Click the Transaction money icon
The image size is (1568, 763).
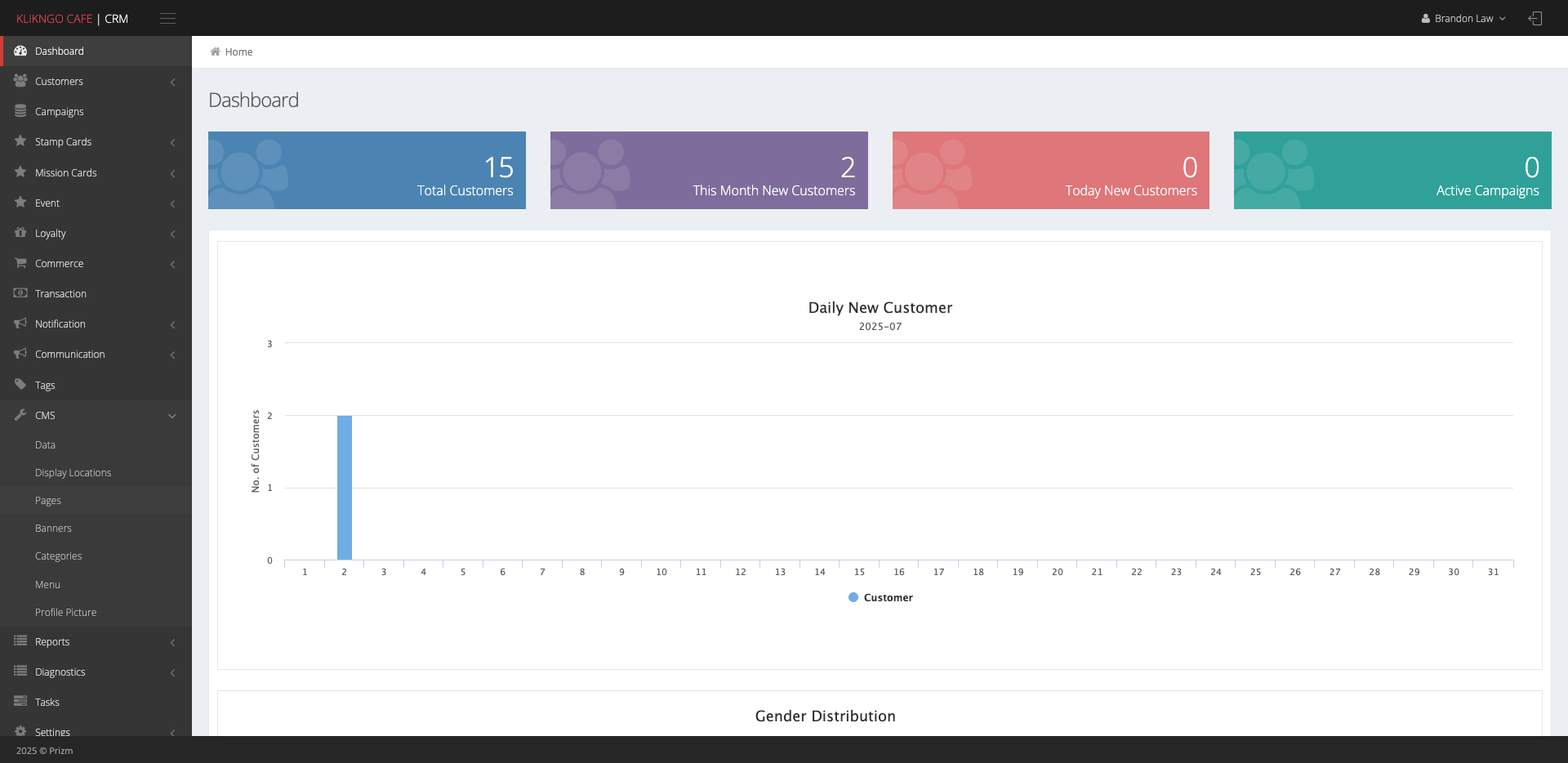[x=20, y=293]
